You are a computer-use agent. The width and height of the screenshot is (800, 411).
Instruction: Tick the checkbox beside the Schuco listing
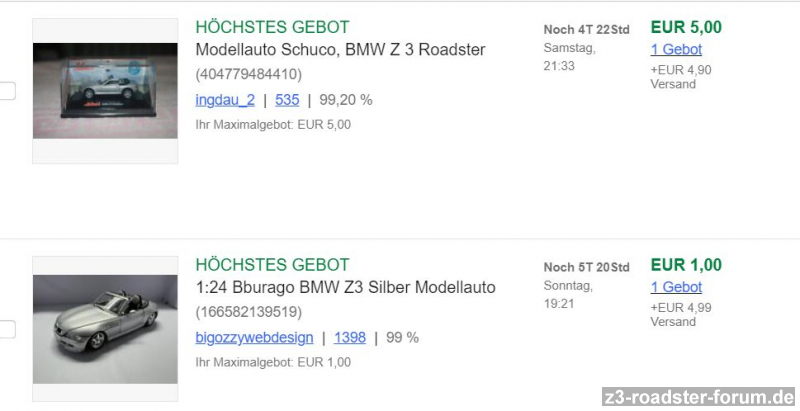coord(7,91)
